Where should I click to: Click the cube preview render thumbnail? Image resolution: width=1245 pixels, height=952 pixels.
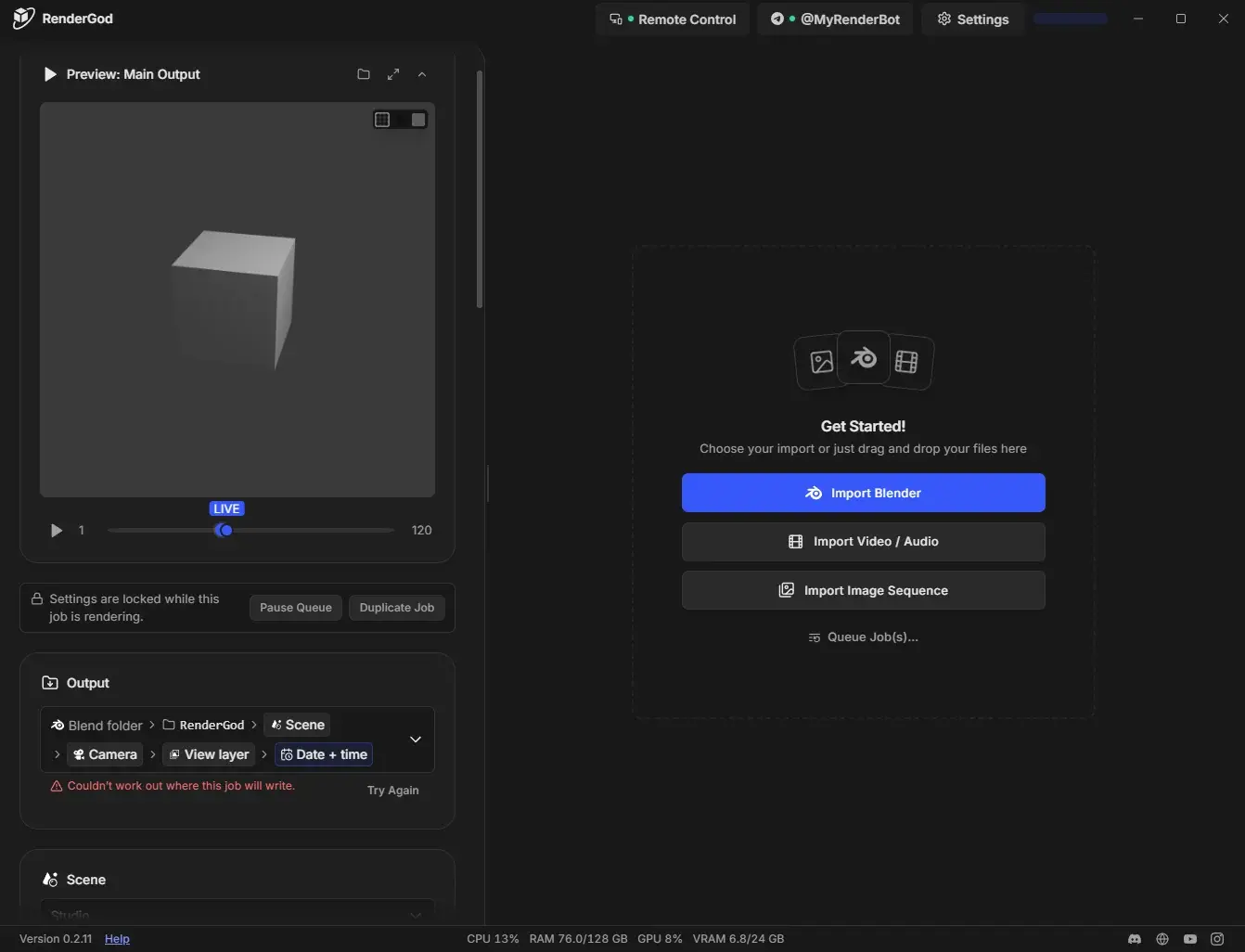click(x=237, y=300)
